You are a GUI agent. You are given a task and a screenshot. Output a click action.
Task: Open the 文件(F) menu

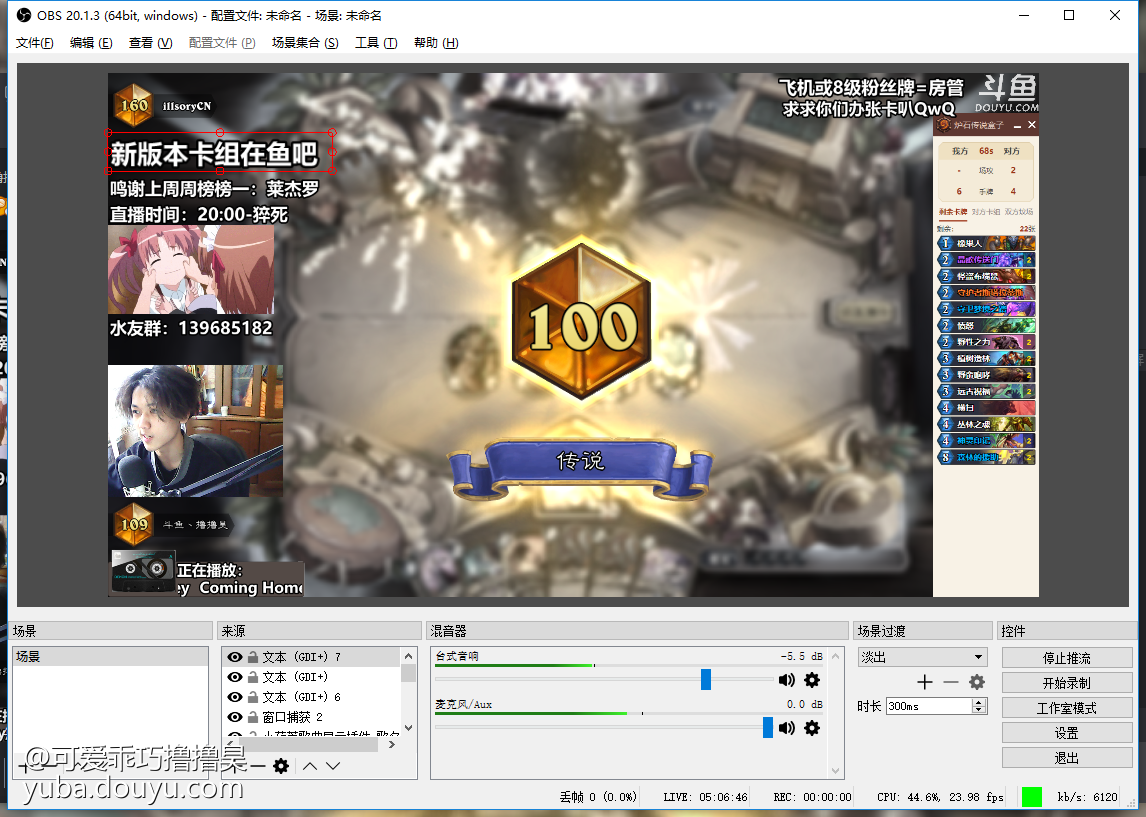[35, 43]
